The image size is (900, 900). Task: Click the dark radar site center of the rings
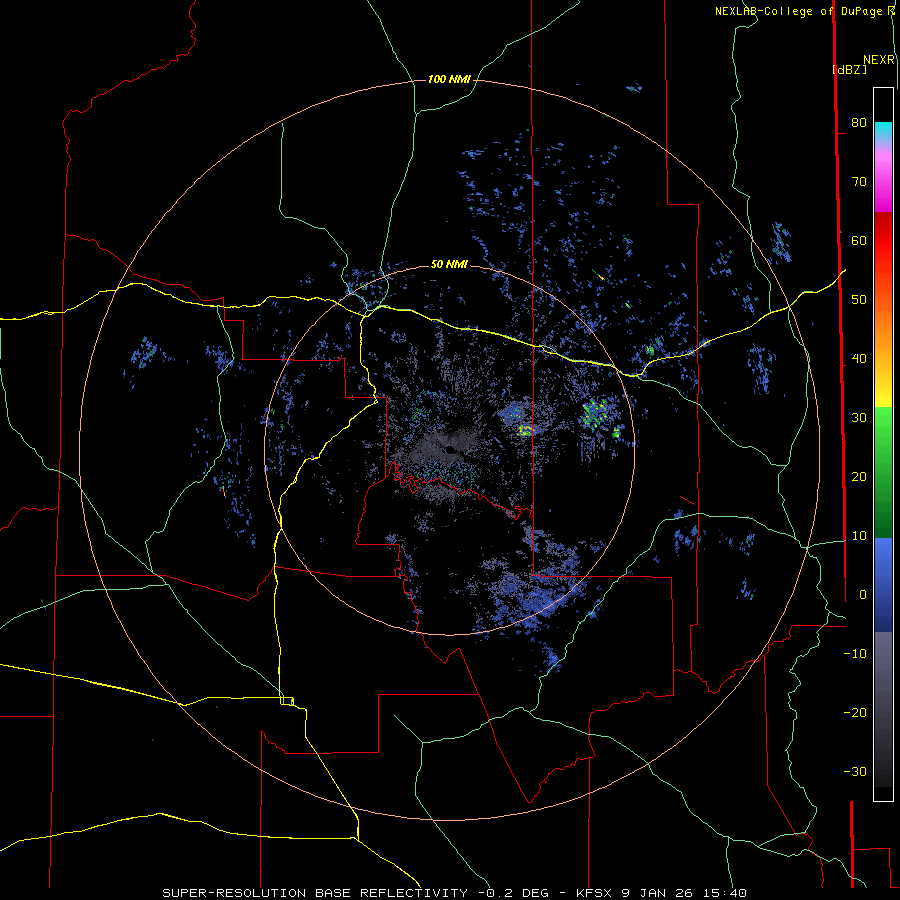(x=449, y=450)
